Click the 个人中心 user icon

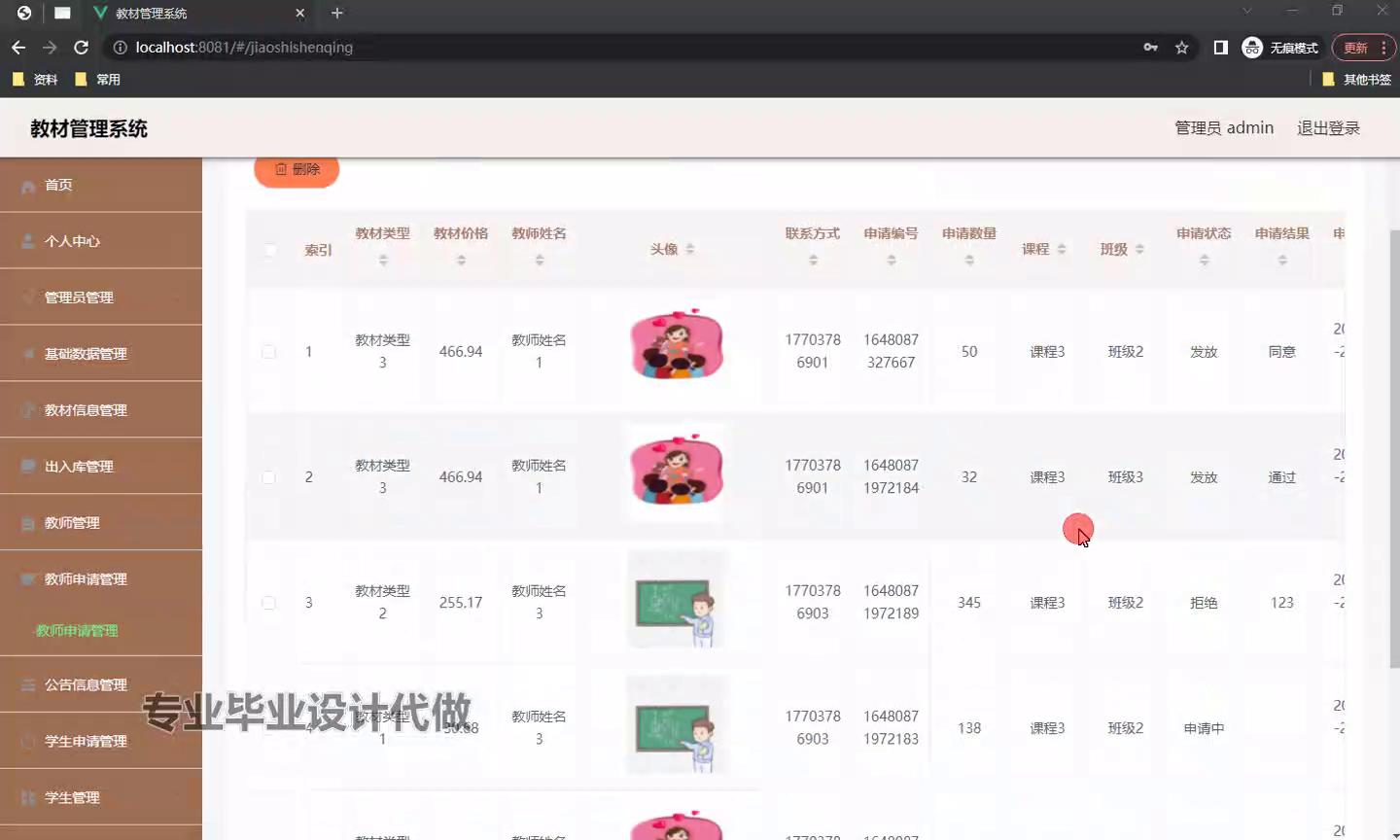(x=28, y=241)
